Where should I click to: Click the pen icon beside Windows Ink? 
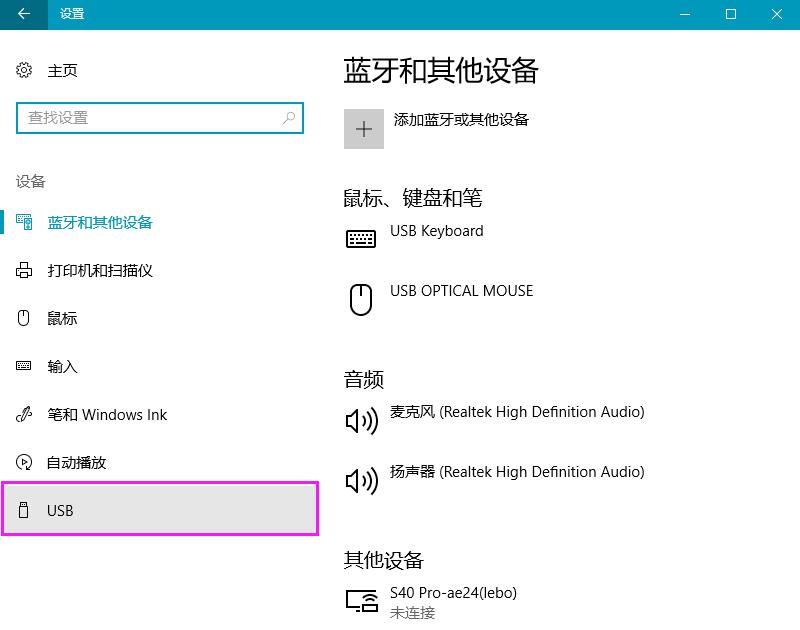[x=24, y=414]
